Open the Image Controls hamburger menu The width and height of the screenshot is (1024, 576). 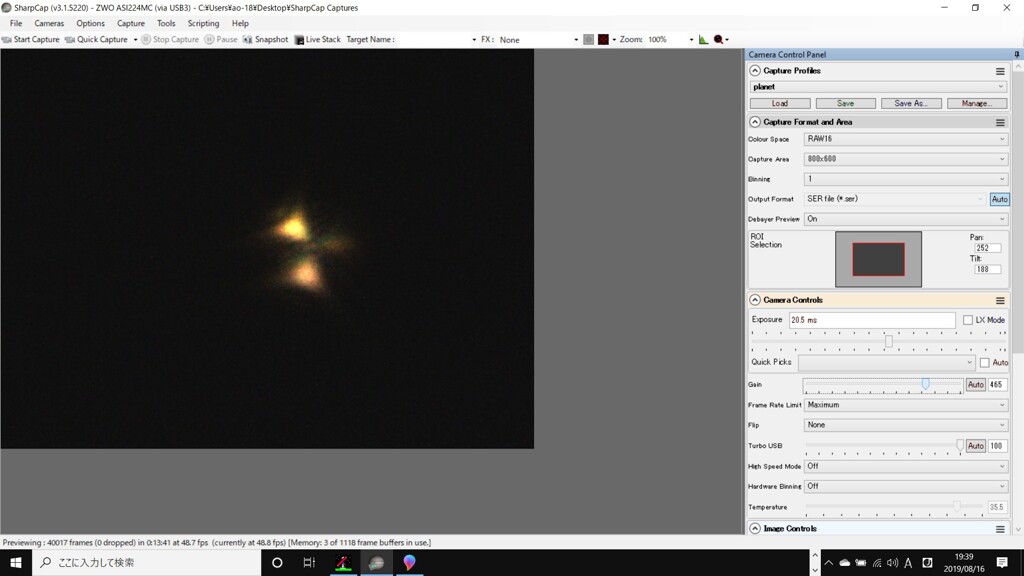(1000, 529)
